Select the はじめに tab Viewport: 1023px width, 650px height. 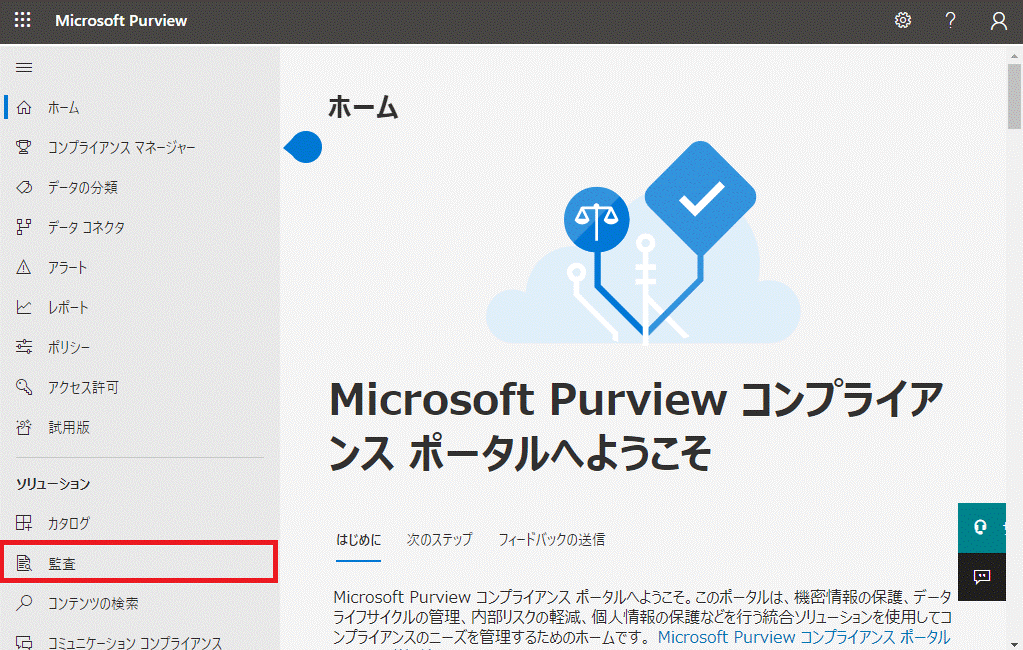click(x=358, y=540)
